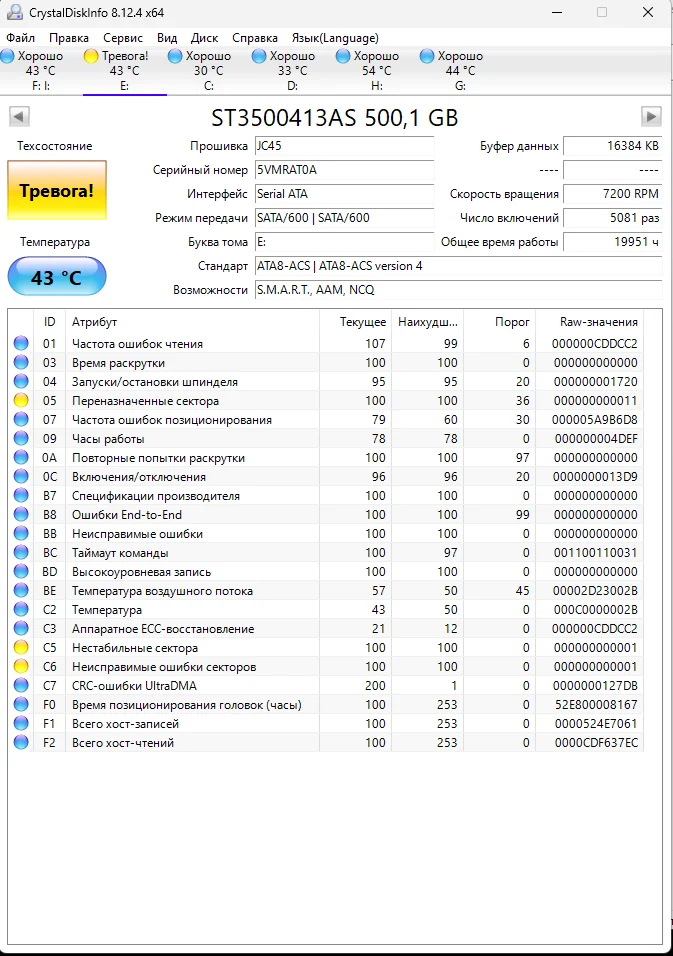This screenshot has width=673, height=956.
Task: Click the rotation speed field 7200 RPM
Action: tap(613, 194)
